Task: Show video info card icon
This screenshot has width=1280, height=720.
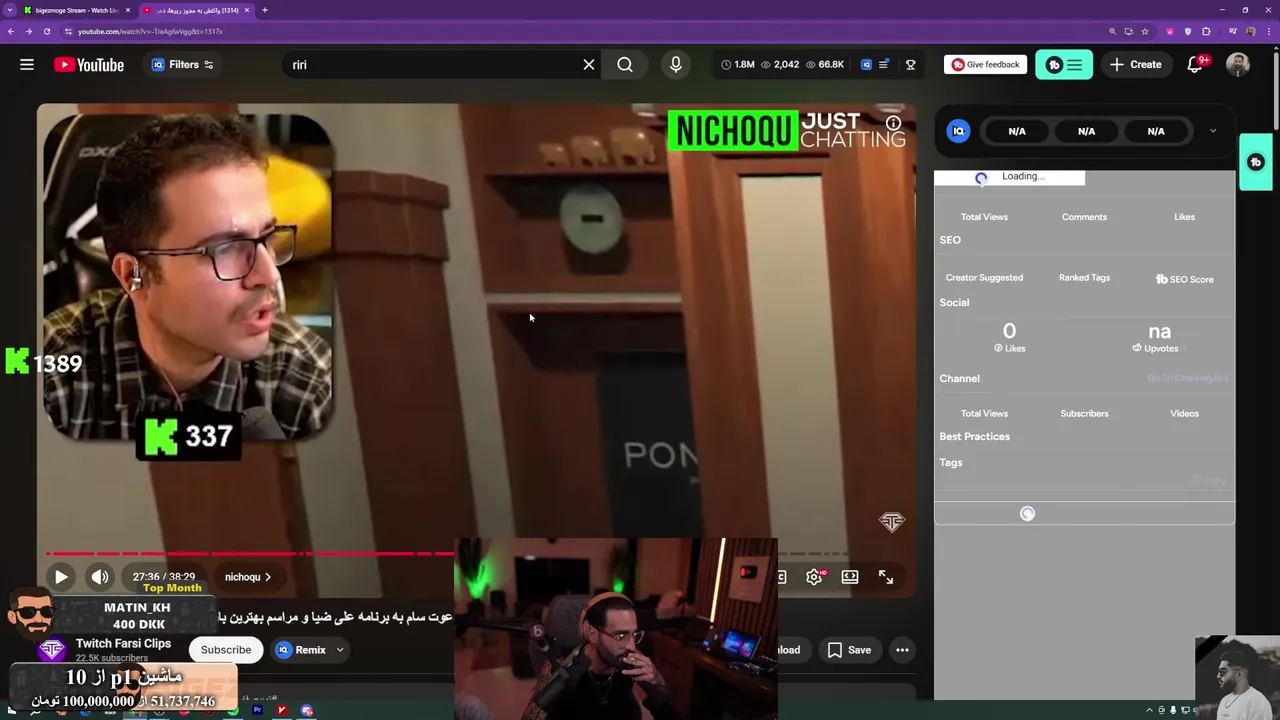Action: click(893, 123)
